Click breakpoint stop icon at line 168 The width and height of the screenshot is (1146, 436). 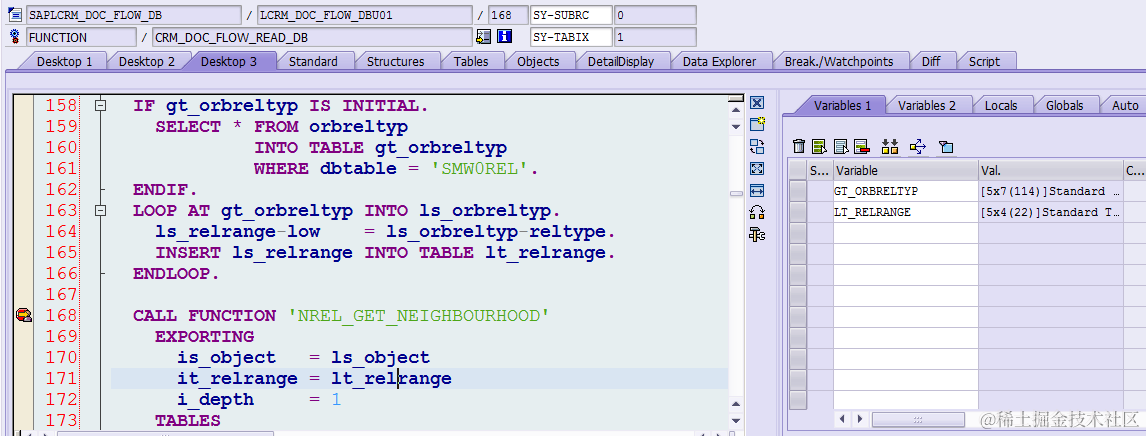[24, 315]
